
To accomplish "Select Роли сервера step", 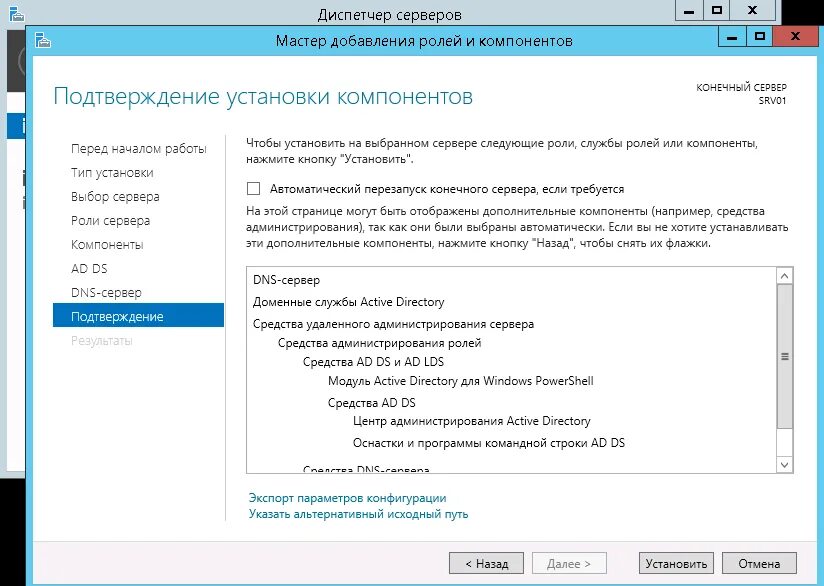I will pos(110,221).
